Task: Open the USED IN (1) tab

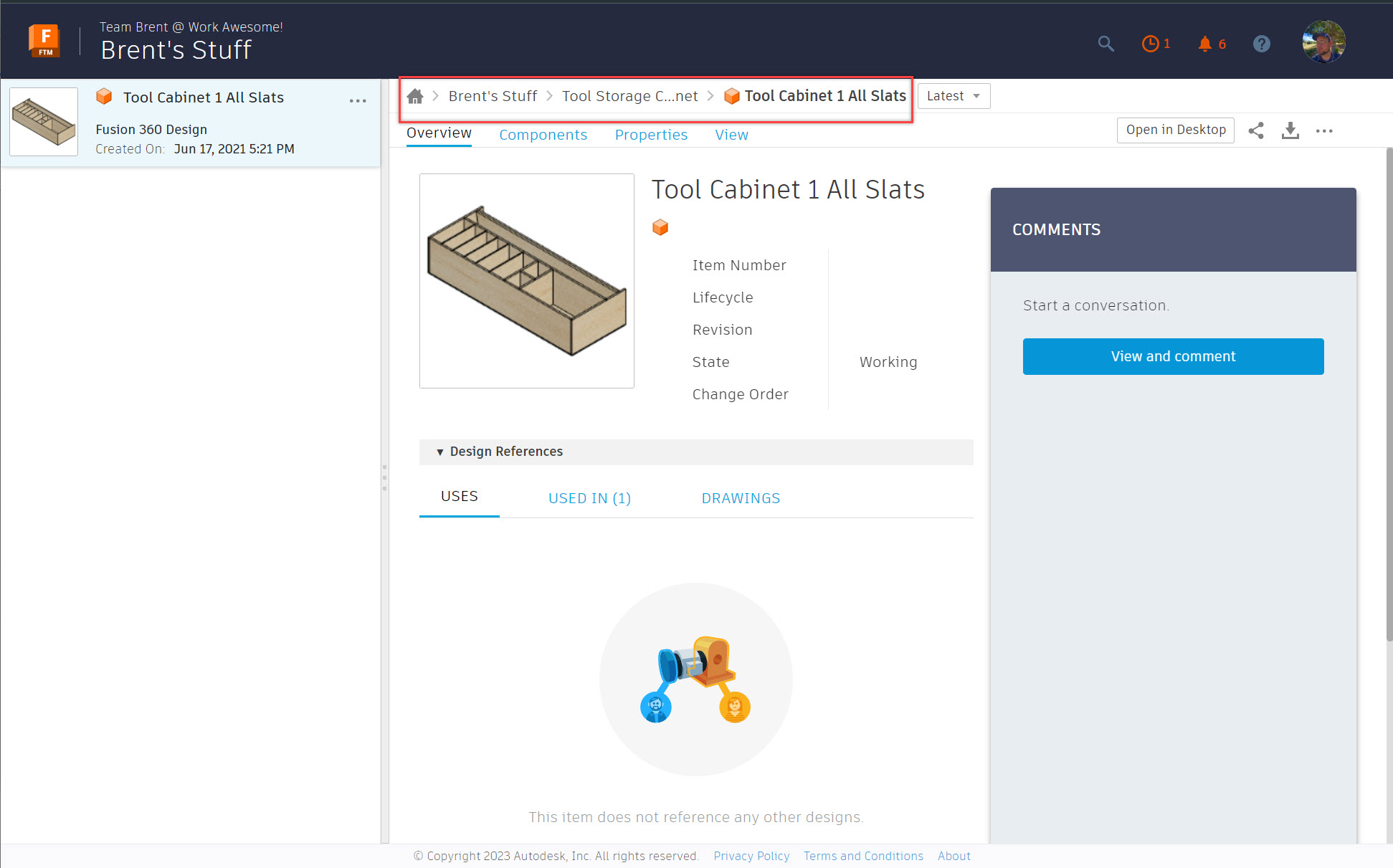Action: point(589,497)
